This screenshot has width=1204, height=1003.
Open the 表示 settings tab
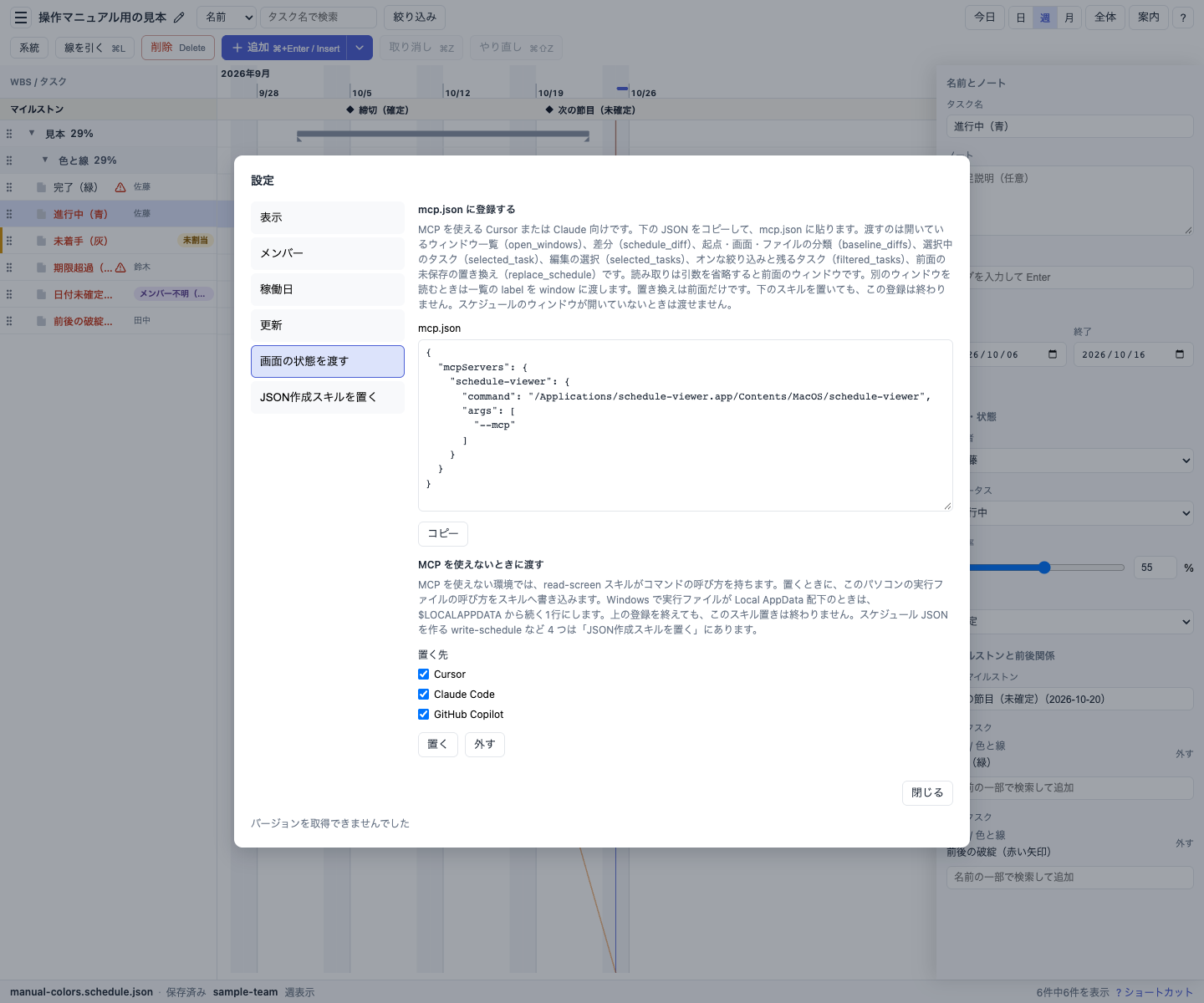(x=328, y=217)
